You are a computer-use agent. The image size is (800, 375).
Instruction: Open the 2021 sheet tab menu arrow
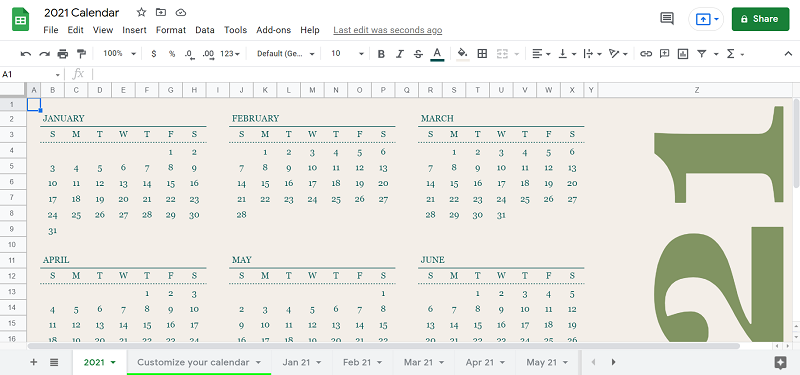[113, 363]
